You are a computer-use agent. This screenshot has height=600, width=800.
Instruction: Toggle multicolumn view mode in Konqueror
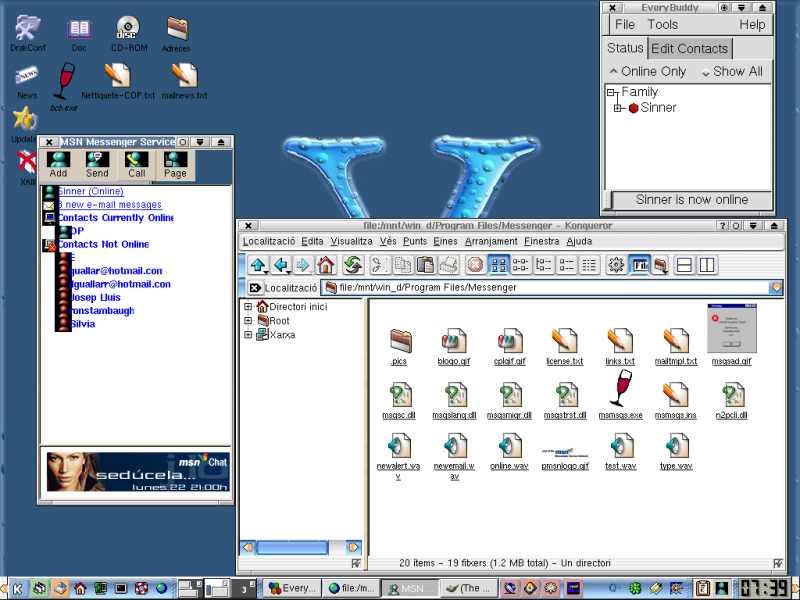[521, 265]
